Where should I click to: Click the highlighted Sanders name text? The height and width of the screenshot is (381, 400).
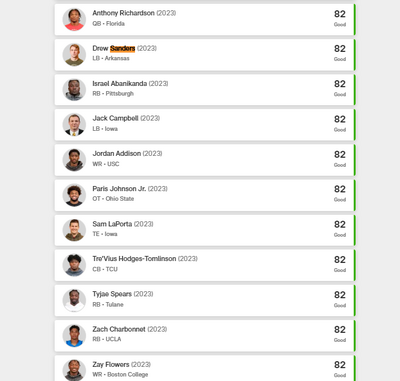tap(123, 49)
